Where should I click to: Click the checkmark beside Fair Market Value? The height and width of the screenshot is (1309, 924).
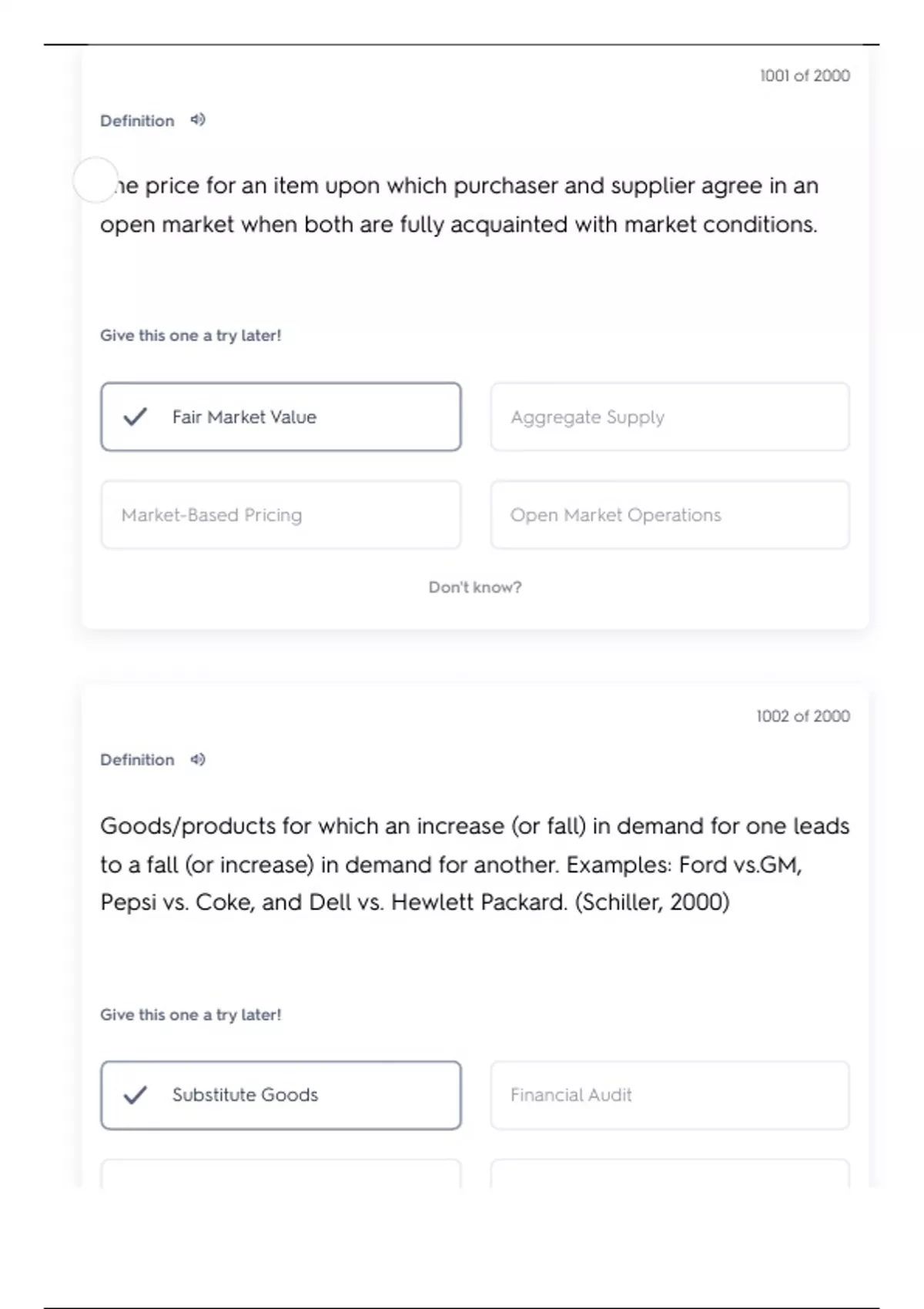136,417
